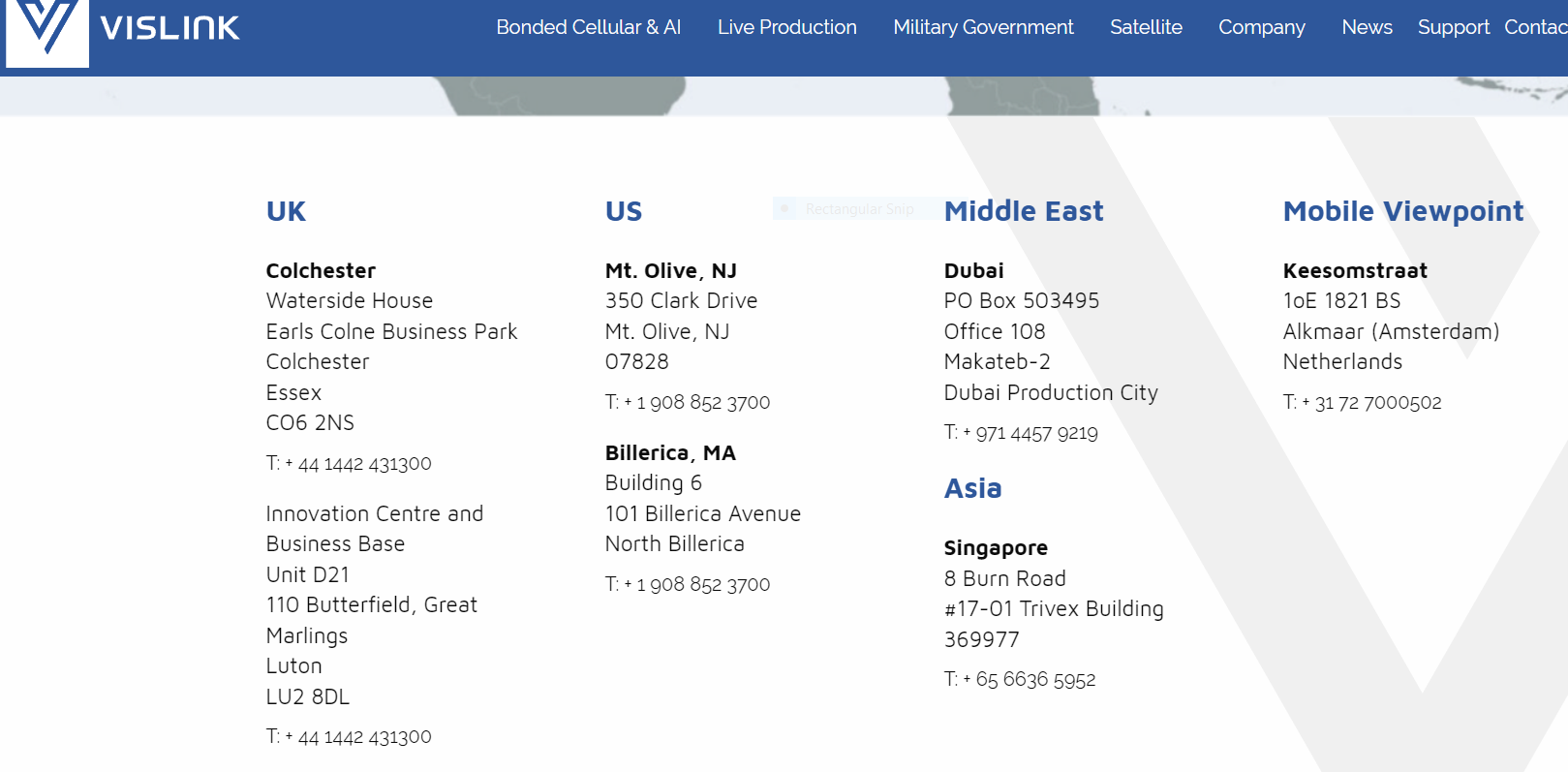
Task: Click the Billerica, MA title
Action: [670, 453]
